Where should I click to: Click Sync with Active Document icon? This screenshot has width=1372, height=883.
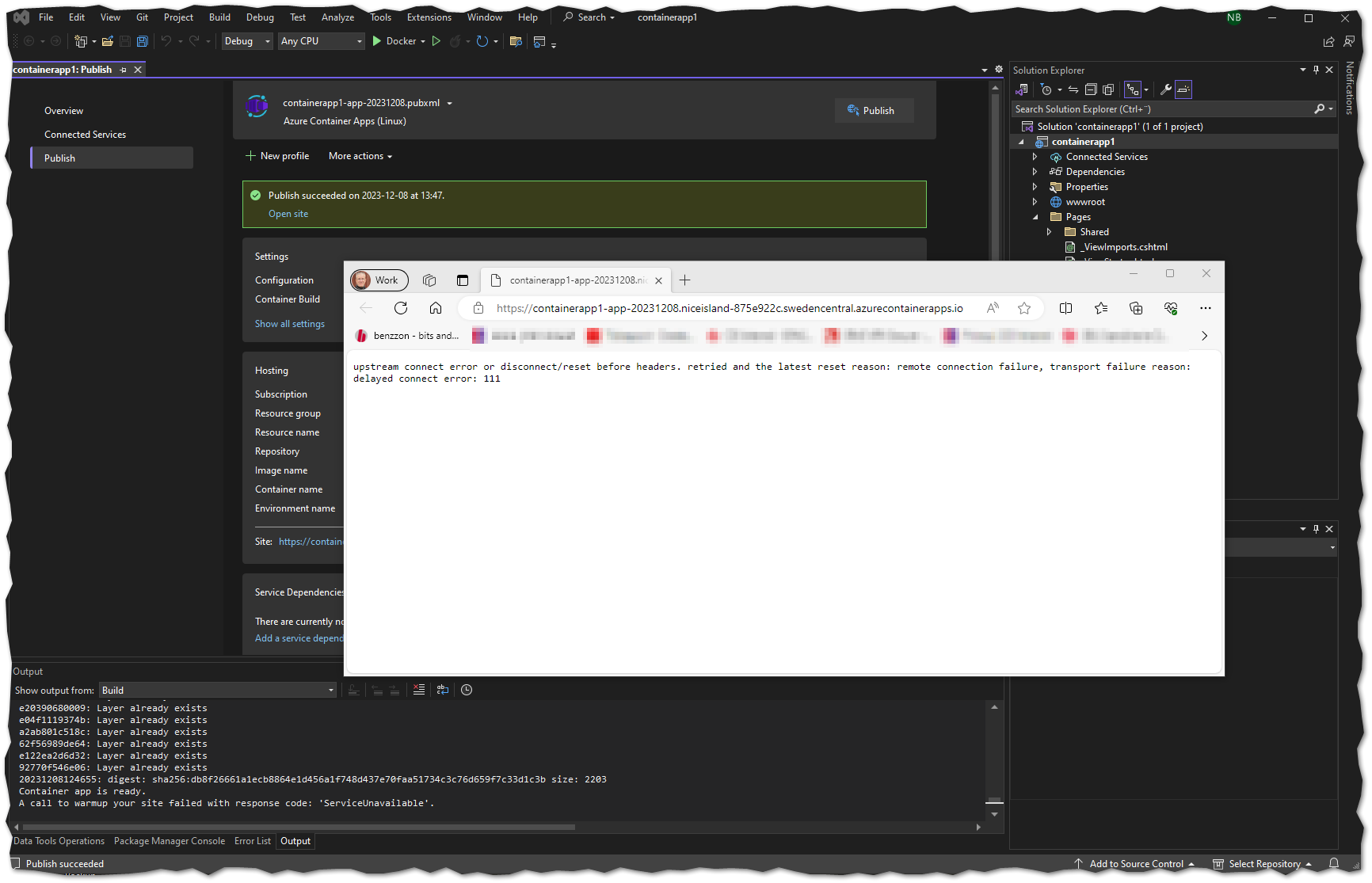pyautogui.click(x=1073, y=89)
